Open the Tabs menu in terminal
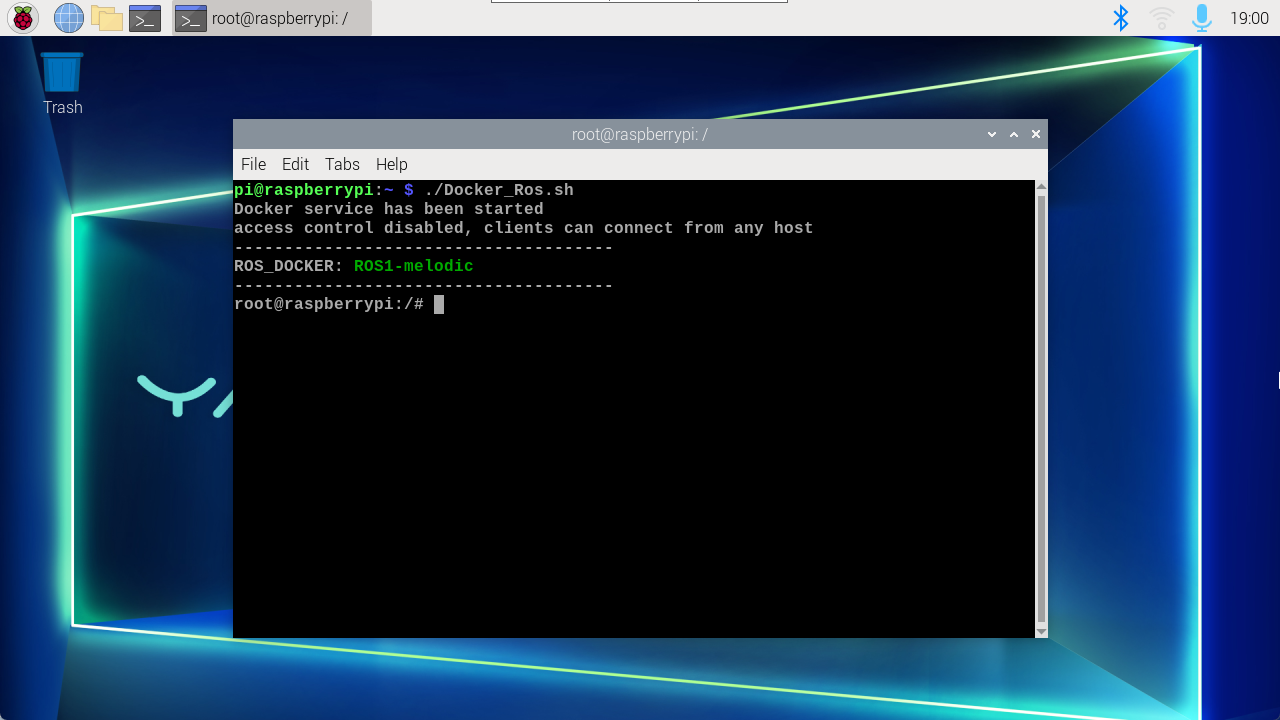 (x=342, y=164)
